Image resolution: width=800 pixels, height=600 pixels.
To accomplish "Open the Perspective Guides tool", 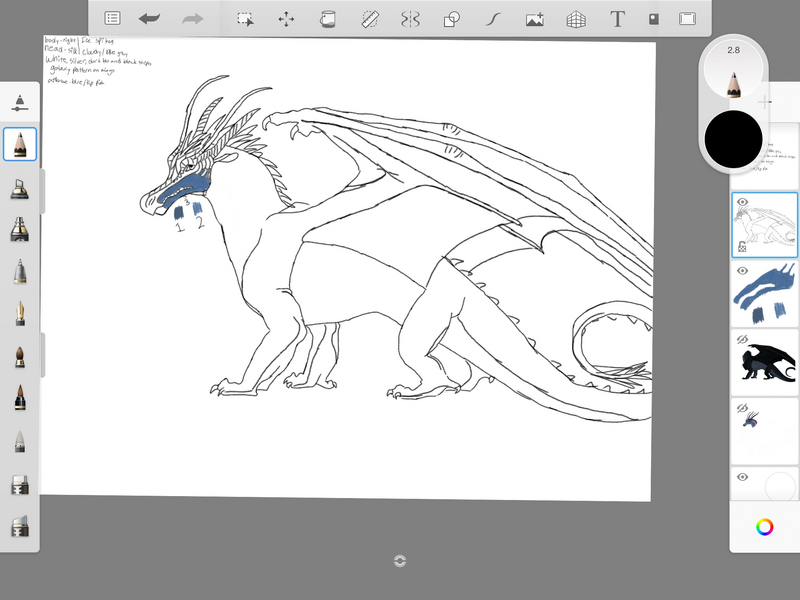I will (x=576, y=18).
